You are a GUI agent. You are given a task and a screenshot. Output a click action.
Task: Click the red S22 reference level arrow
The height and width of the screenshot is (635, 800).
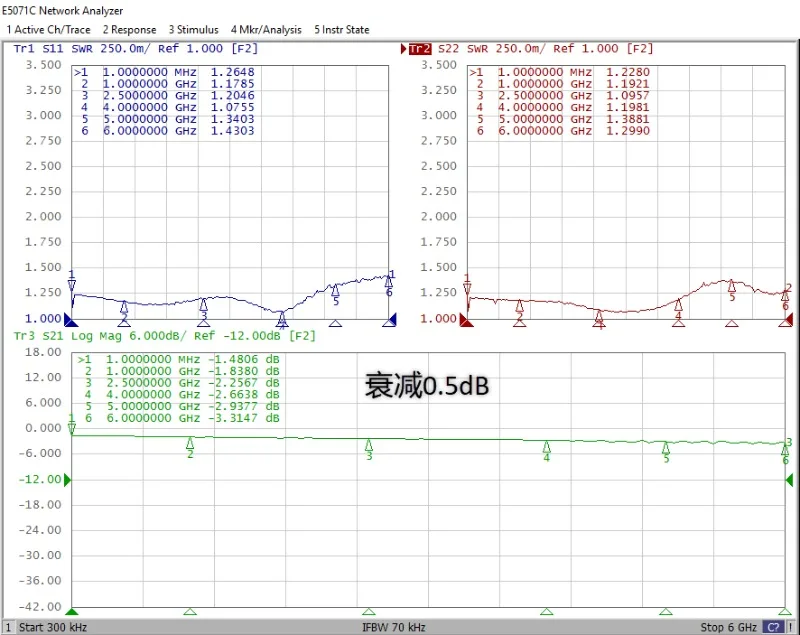coord(464,319)
